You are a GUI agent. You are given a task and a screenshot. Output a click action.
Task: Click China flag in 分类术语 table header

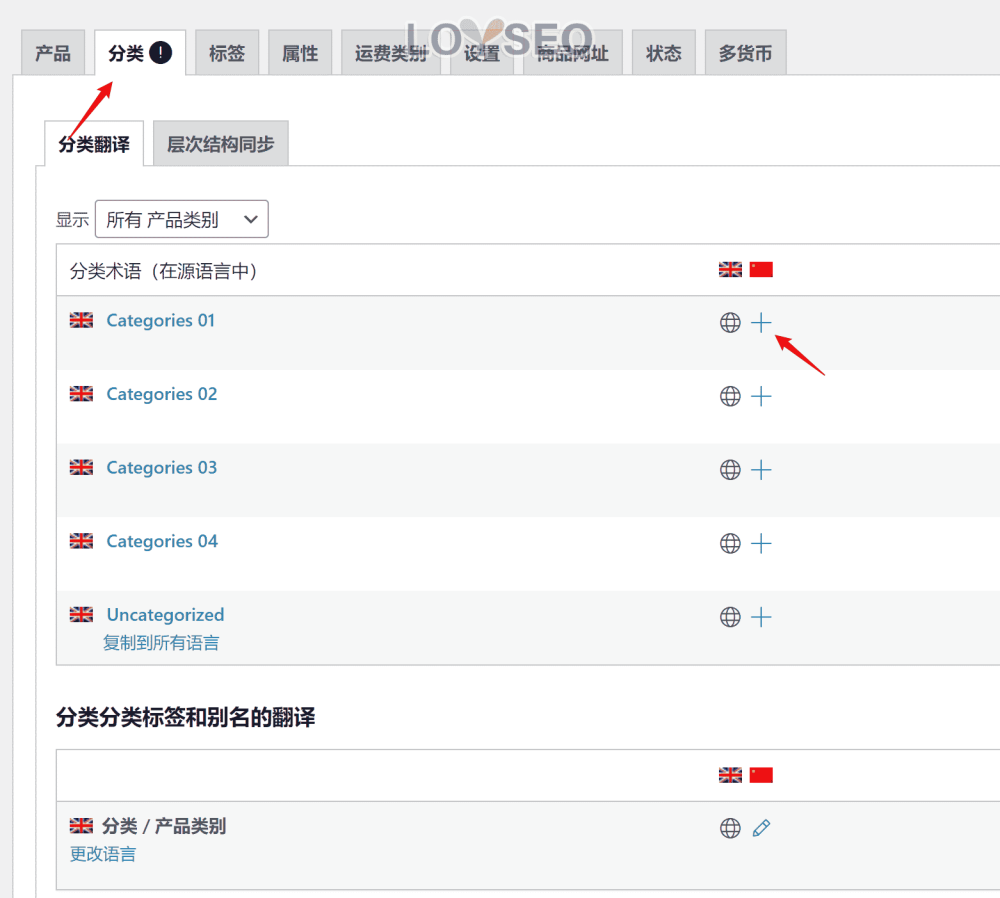[761, 270]
